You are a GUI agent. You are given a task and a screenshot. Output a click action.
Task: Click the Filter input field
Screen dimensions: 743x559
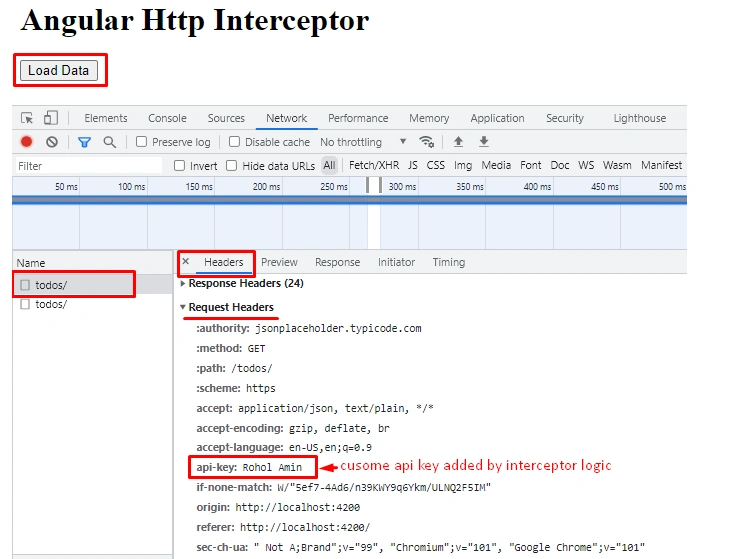(89, 166)
